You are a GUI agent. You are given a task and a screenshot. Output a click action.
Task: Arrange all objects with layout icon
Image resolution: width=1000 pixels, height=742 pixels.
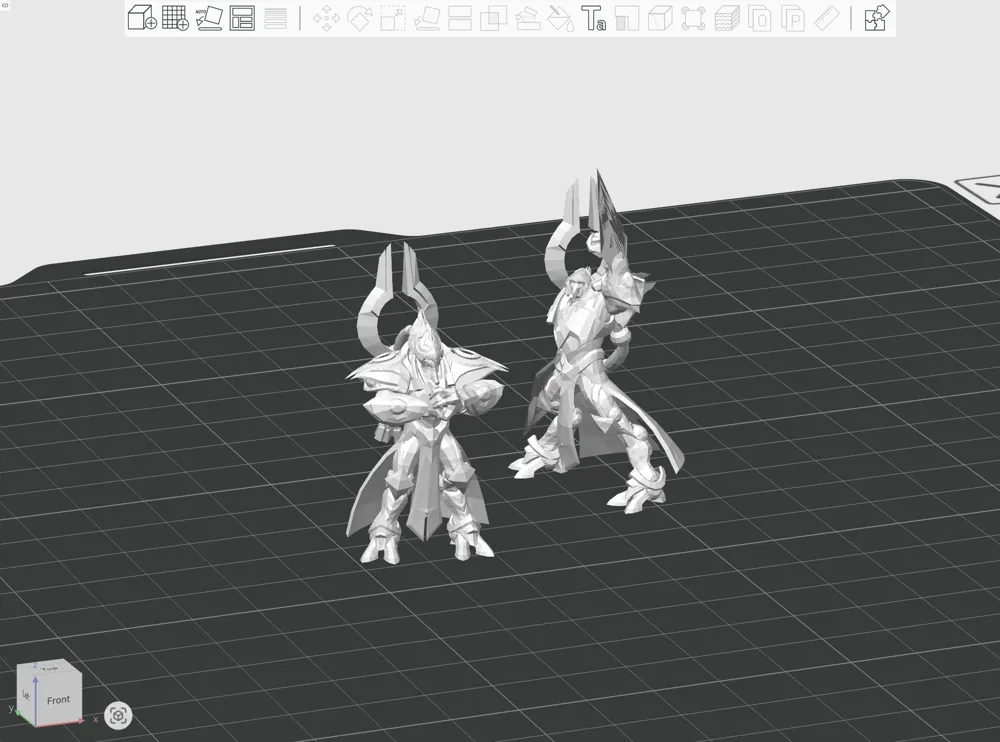(x=242, y=18)
